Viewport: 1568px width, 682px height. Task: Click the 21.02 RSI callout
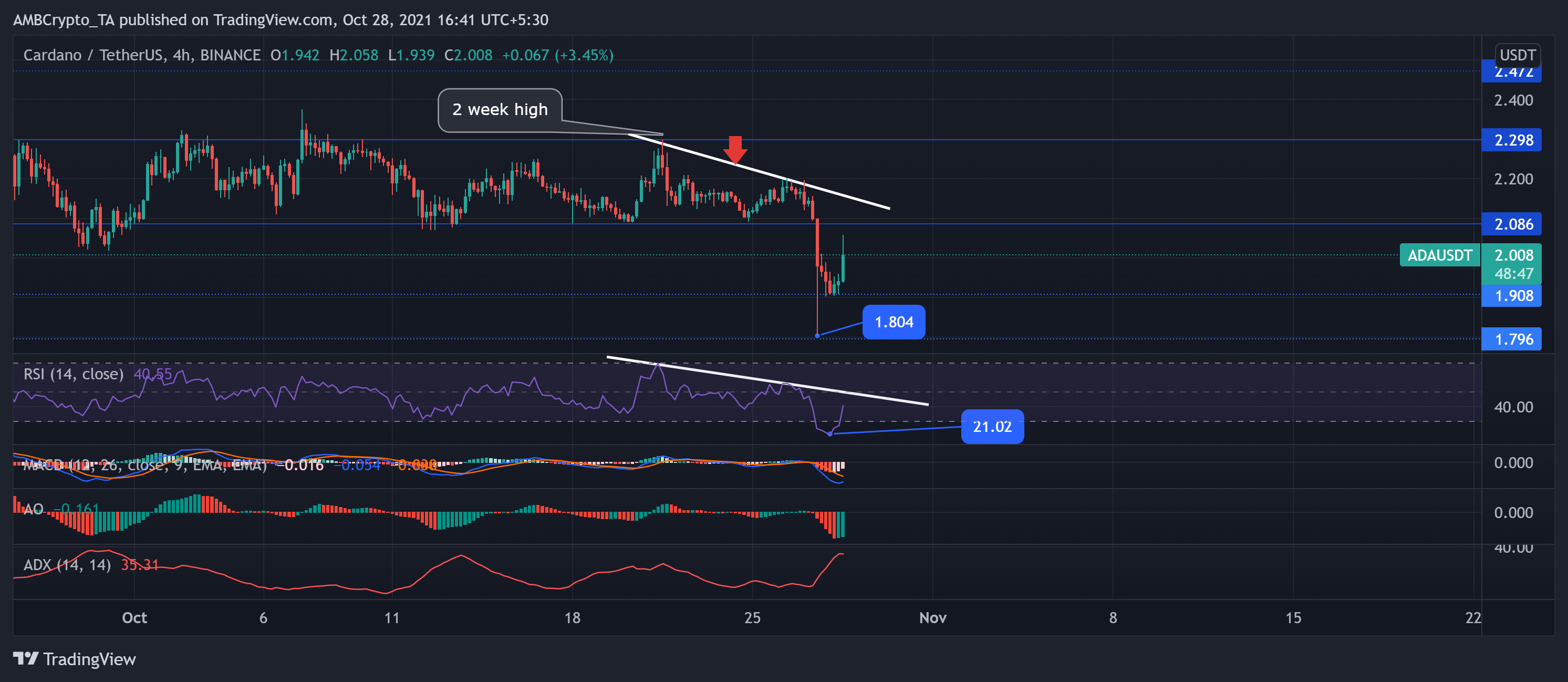(x=992, y=426)
